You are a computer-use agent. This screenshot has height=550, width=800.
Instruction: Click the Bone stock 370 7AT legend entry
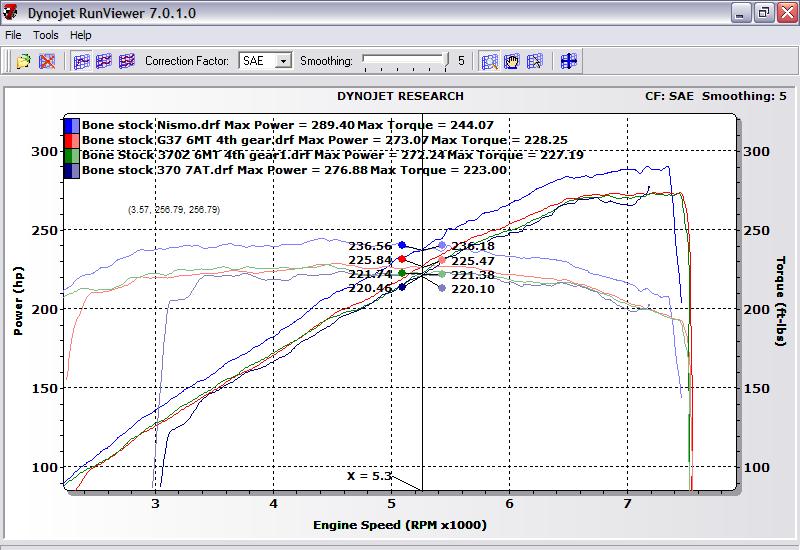coord(294,170)
